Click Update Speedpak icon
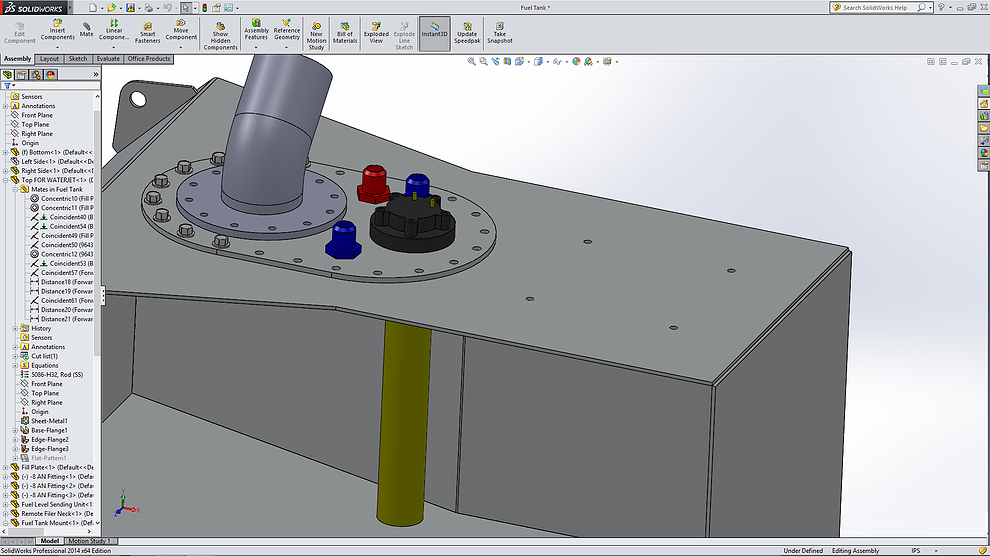Screen dimensions: 990x556 click(467, 32)
